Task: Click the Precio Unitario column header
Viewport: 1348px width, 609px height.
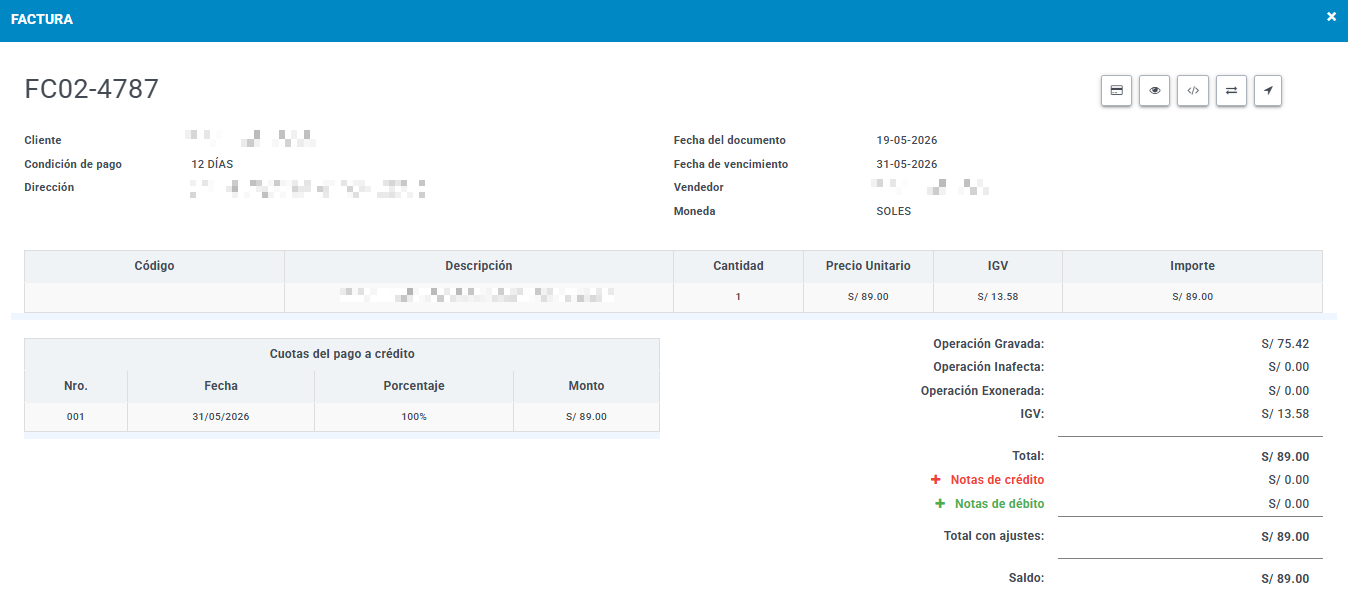Action: pos(868,266)
